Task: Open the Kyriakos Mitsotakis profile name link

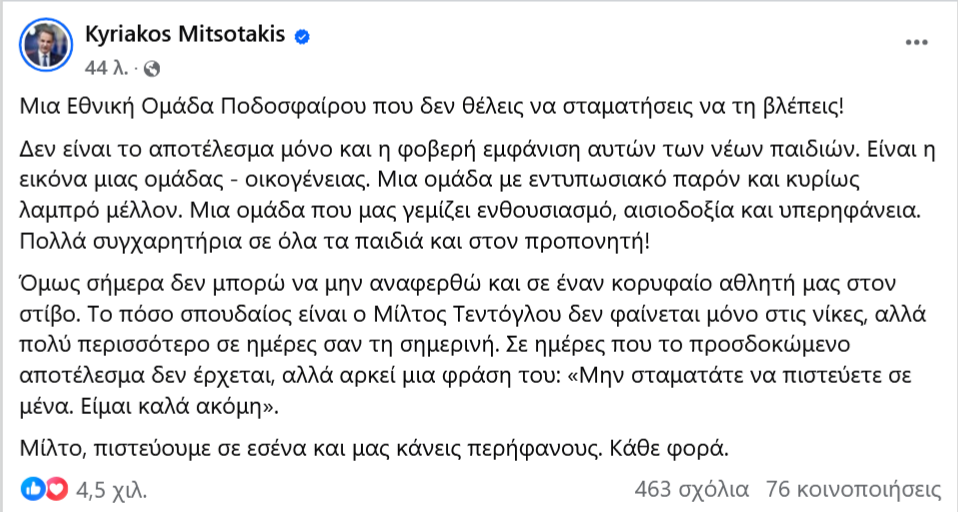Action: click(185, 34)
